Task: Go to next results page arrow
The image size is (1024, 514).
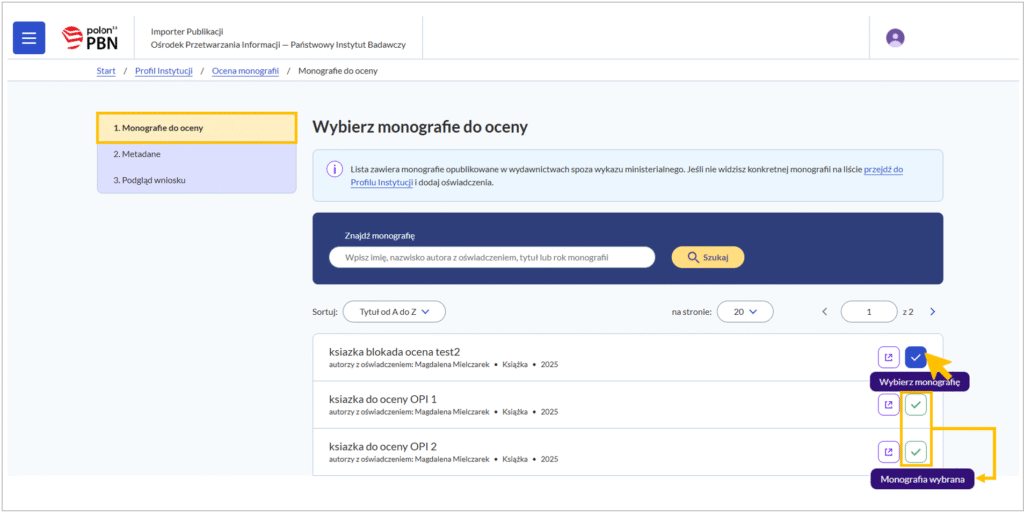Action: click(932, 312)
